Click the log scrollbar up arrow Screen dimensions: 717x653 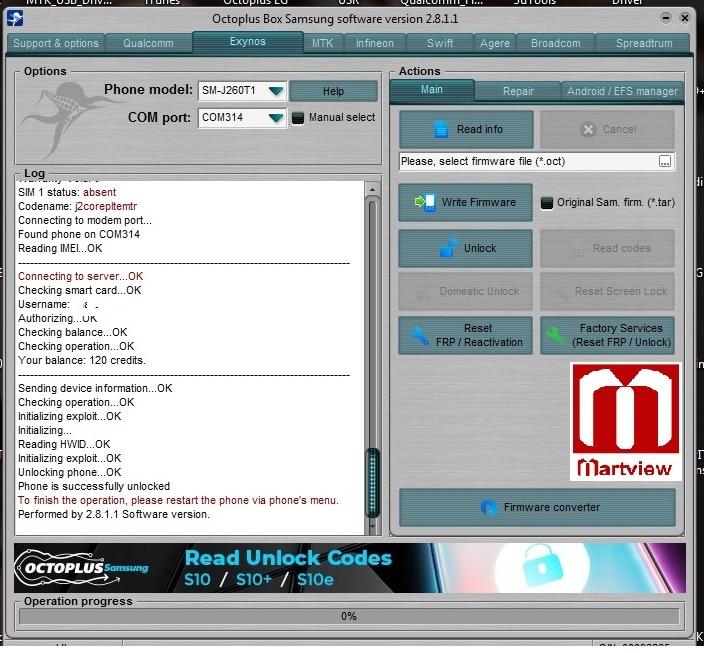375,190
